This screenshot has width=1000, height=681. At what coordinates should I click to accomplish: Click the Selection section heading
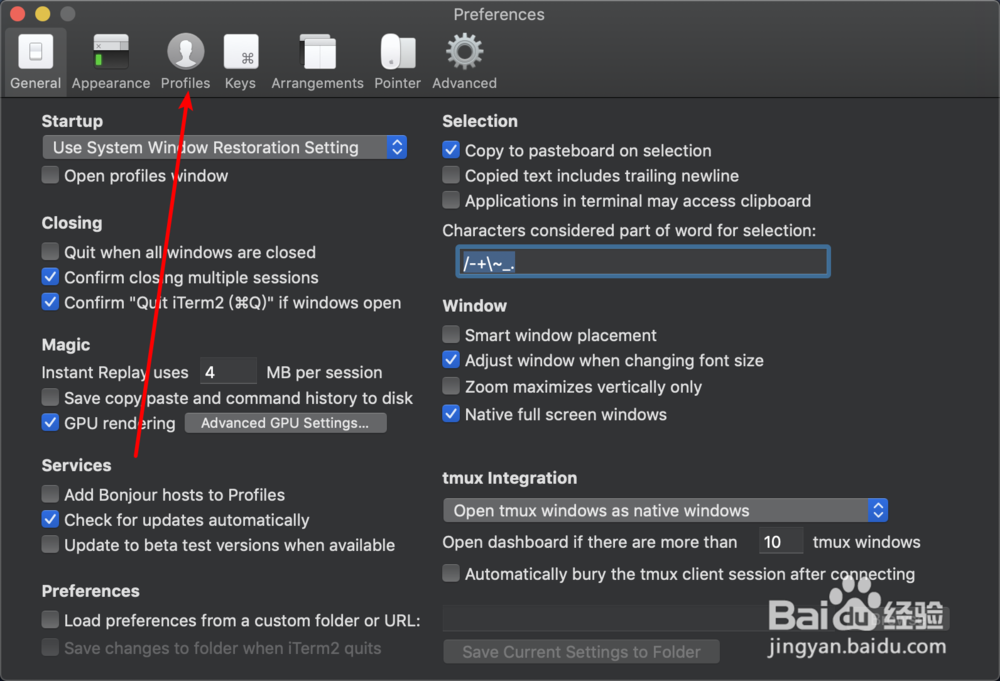480,121
